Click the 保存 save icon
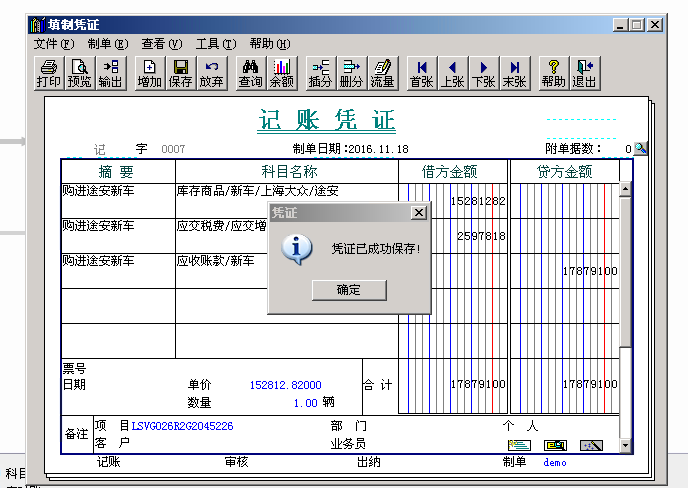This screenshot has height=488, width=688. point(180,73)
